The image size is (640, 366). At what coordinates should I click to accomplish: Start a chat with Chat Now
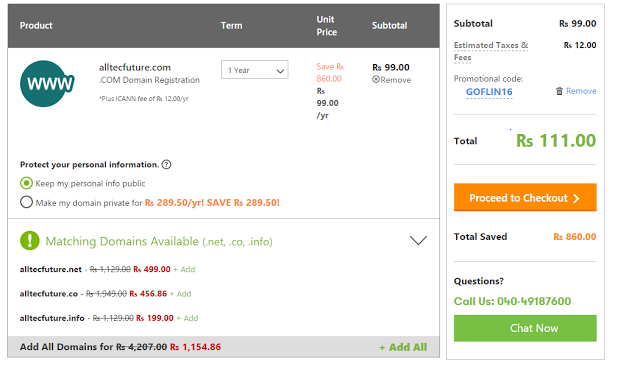pyautogui.click(x=525, y=328)
